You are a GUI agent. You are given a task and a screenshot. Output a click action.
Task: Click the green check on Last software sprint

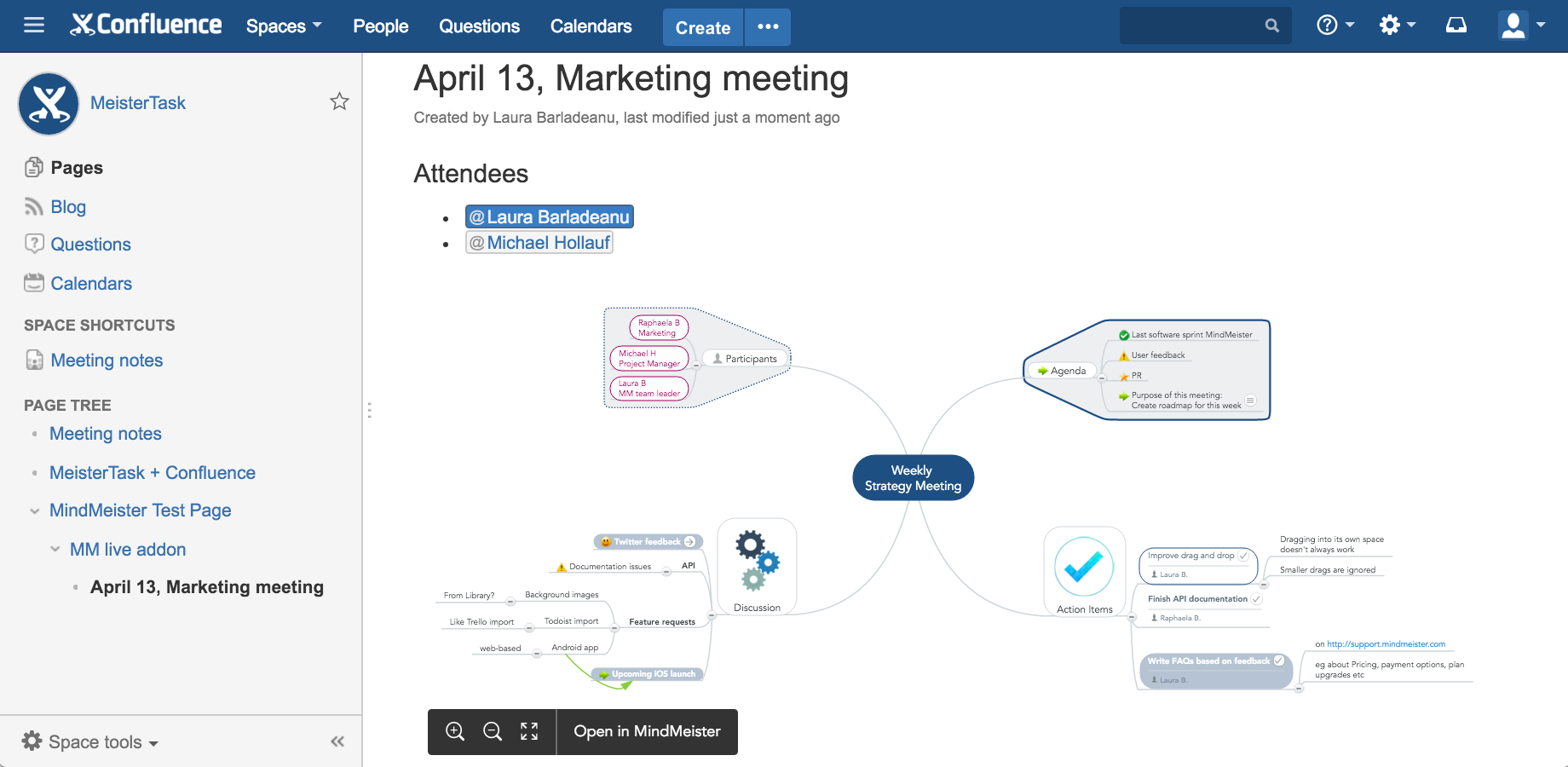(1124, 335)
